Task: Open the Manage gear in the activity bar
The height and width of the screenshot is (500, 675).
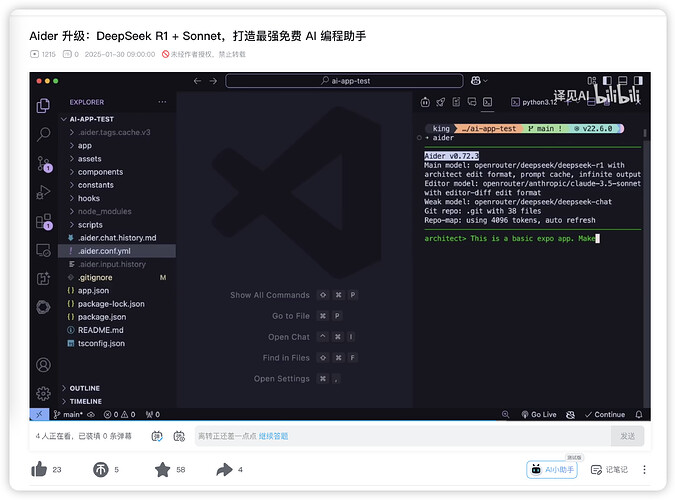Action: pos(43,393)
